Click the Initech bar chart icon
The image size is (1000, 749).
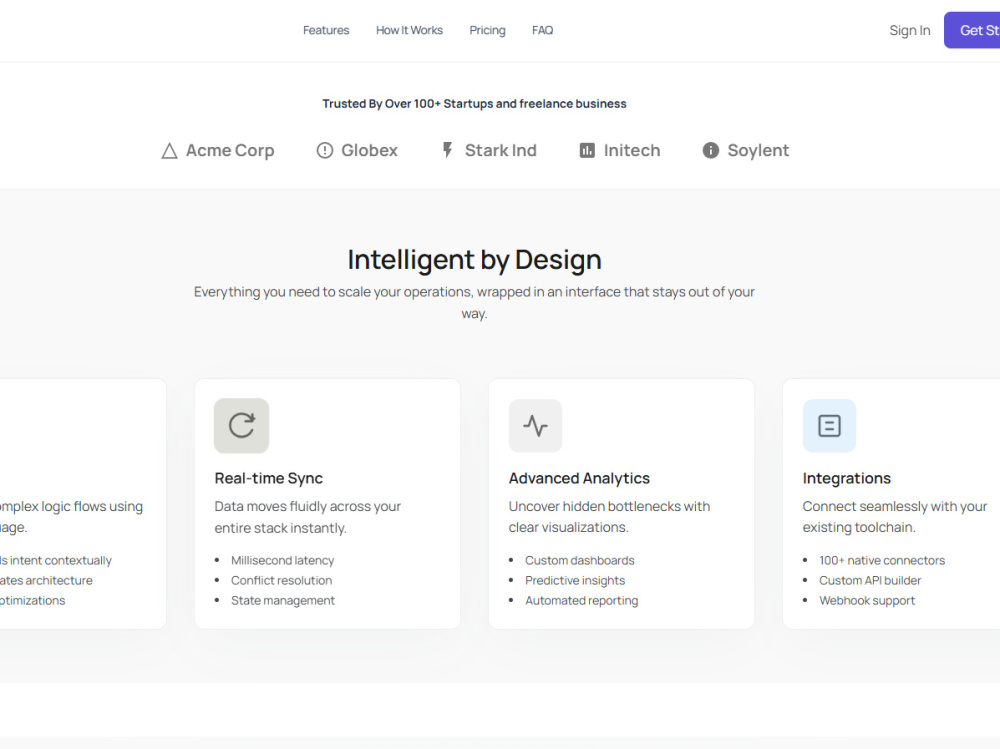(x=587, y=151)
